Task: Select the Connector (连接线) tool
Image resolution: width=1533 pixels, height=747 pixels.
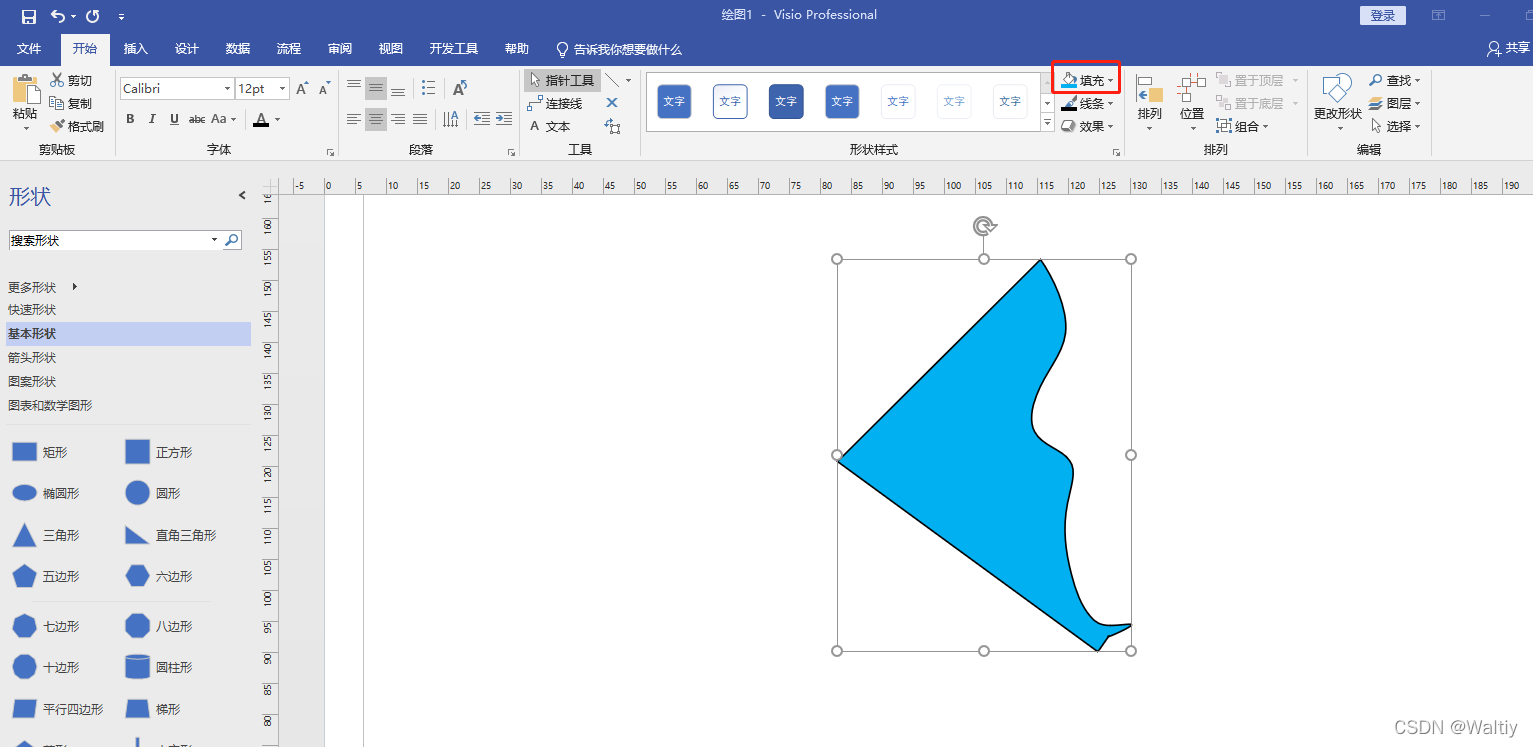Action: [555, 103]
